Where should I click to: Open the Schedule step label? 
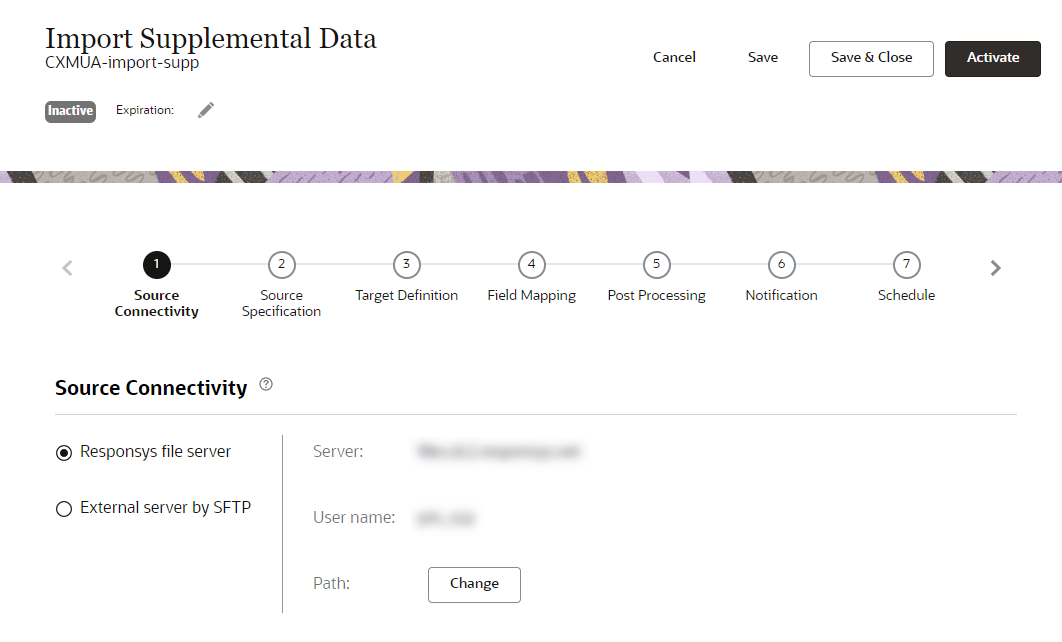coord(907,296)
